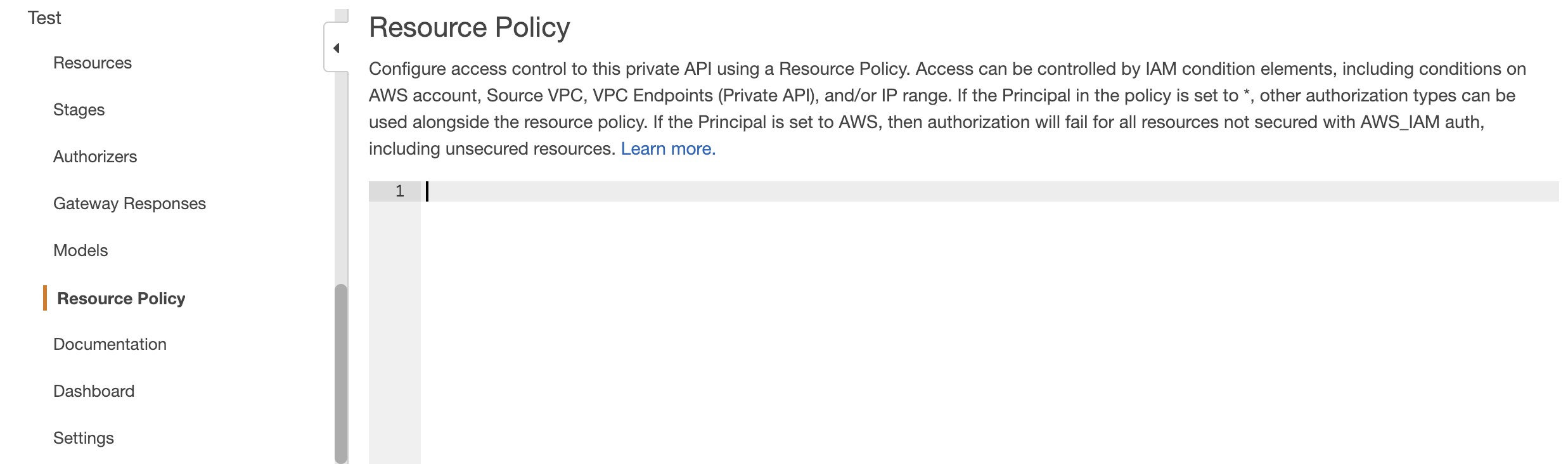Click the sidebar scrollbar thumb
The image size is (1568, 464).
tap(341, 374)
